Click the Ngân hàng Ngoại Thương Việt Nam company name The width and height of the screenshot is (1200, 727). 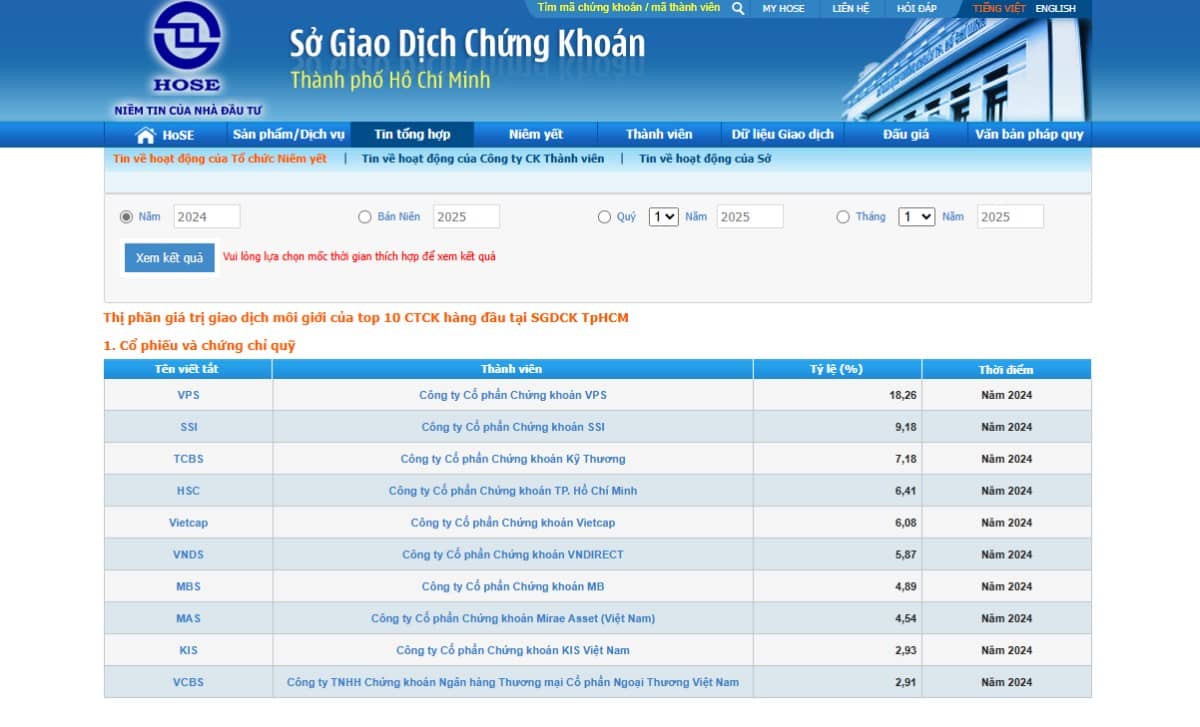pos(513,683)
